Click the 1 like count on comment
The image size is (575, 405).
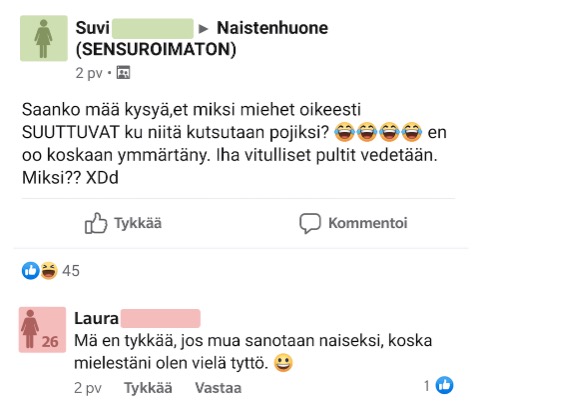point(427,386)
